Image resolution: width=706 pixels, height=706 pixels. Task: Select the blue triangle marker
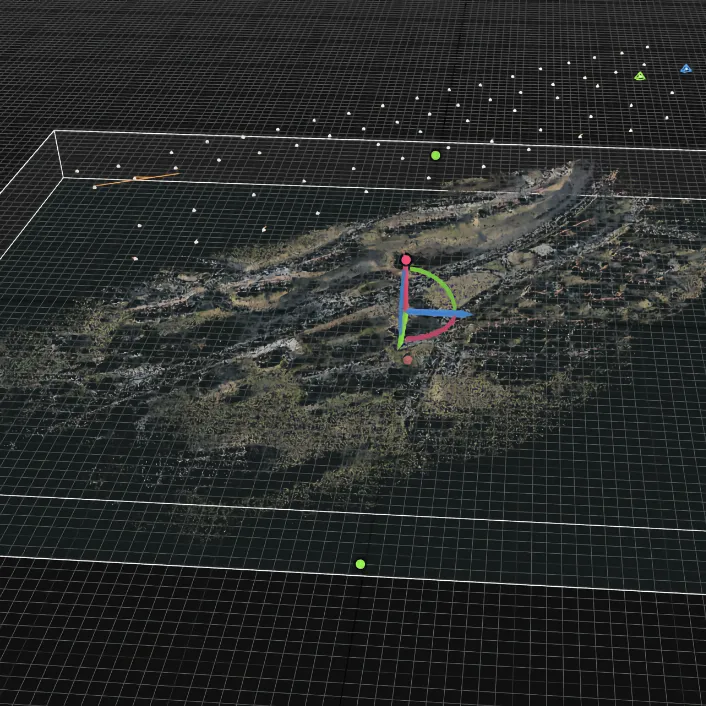tap(686, 69)
